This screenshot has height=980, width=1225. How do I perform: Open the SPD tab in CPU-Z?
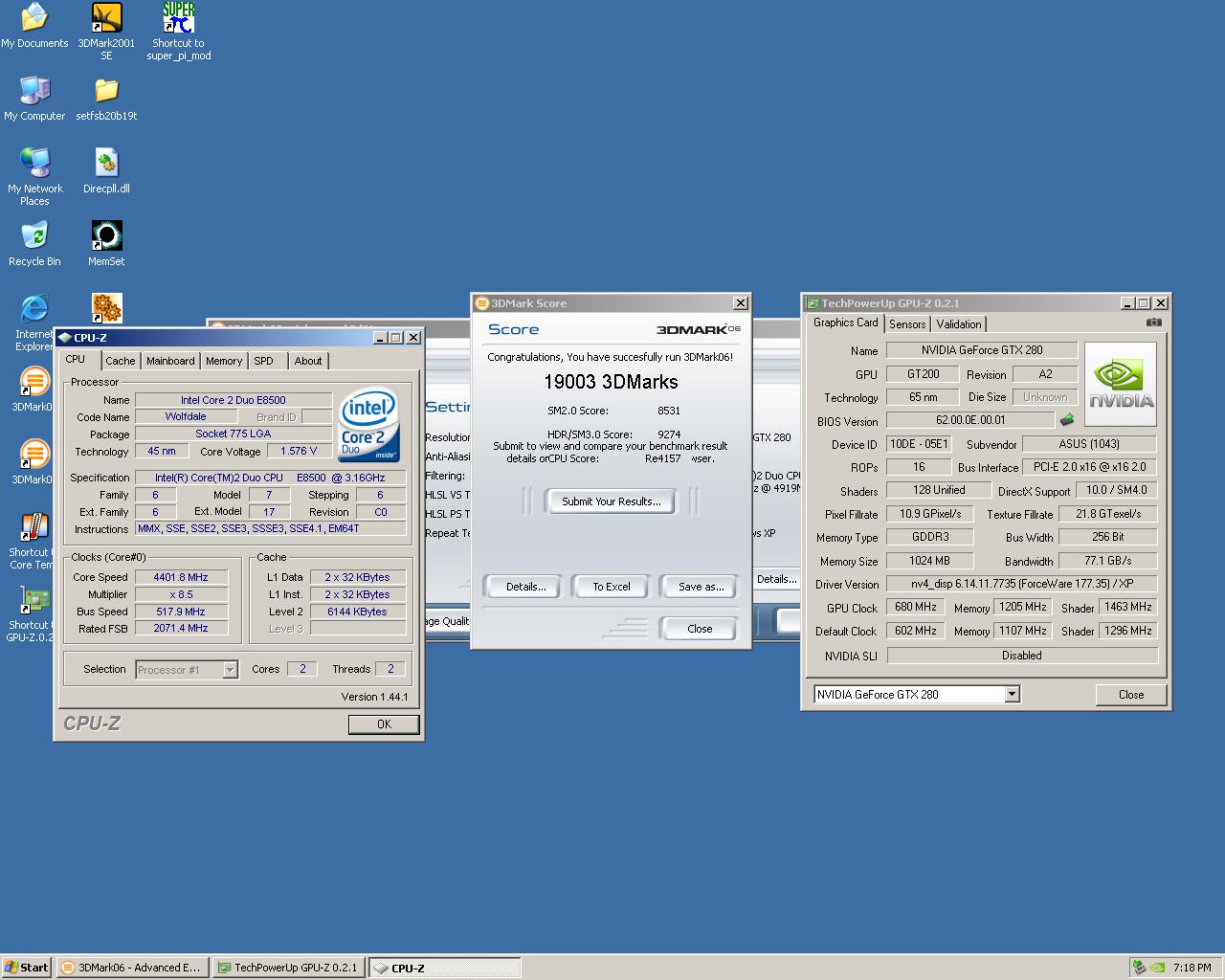click(264, 361)
